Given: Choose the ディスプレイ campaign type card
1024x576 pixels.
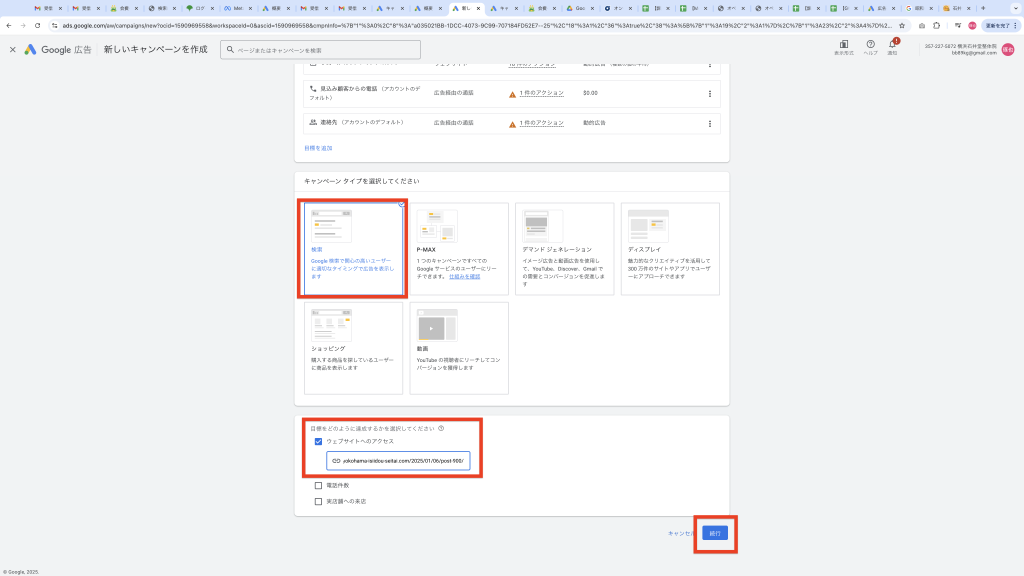Looking at the screenshot, I should pos(670,249).
